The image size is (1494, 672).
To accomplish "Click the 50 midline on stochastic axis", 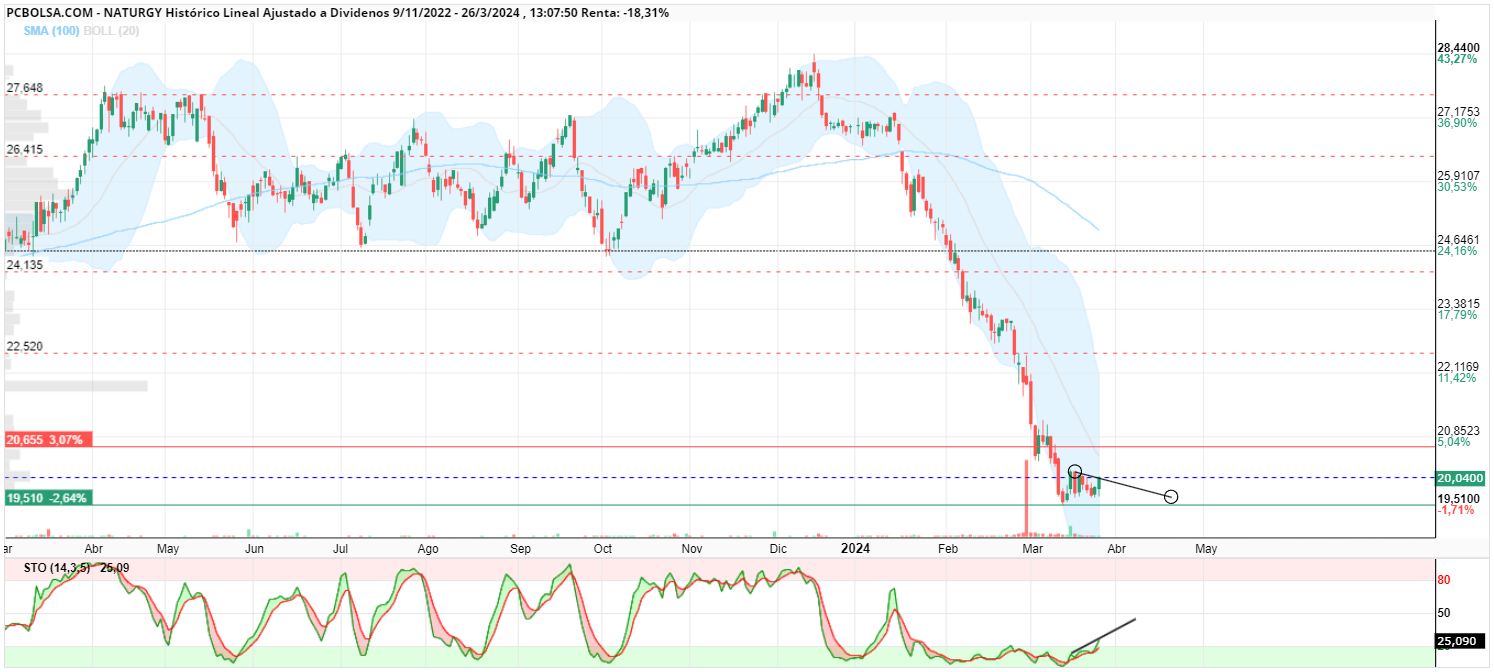I will tap(1444, 613).
